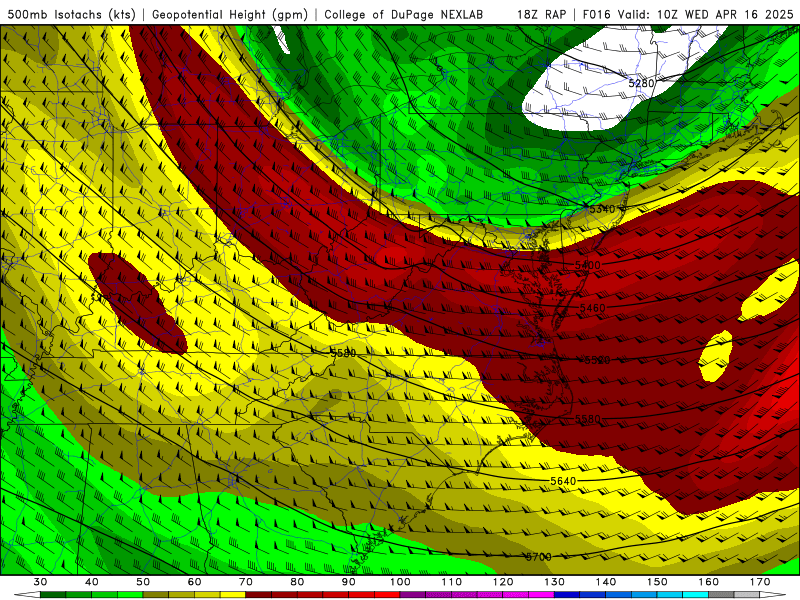The height and width of the screenshot is (600, 800).
Task: Click the 150 knot legend label
Action: (658, 582)
